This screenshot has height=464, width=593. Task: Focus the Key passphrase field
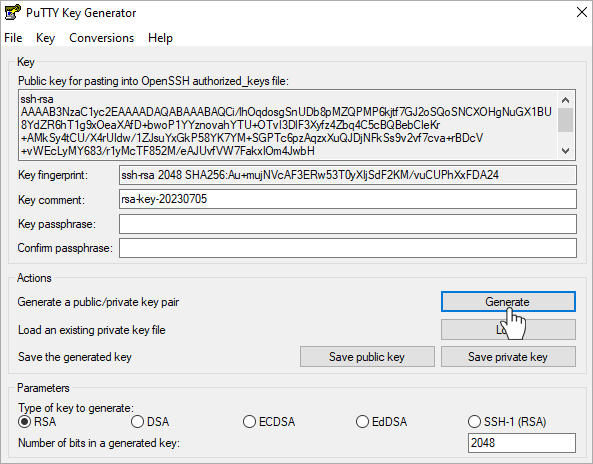pos(348,224)
